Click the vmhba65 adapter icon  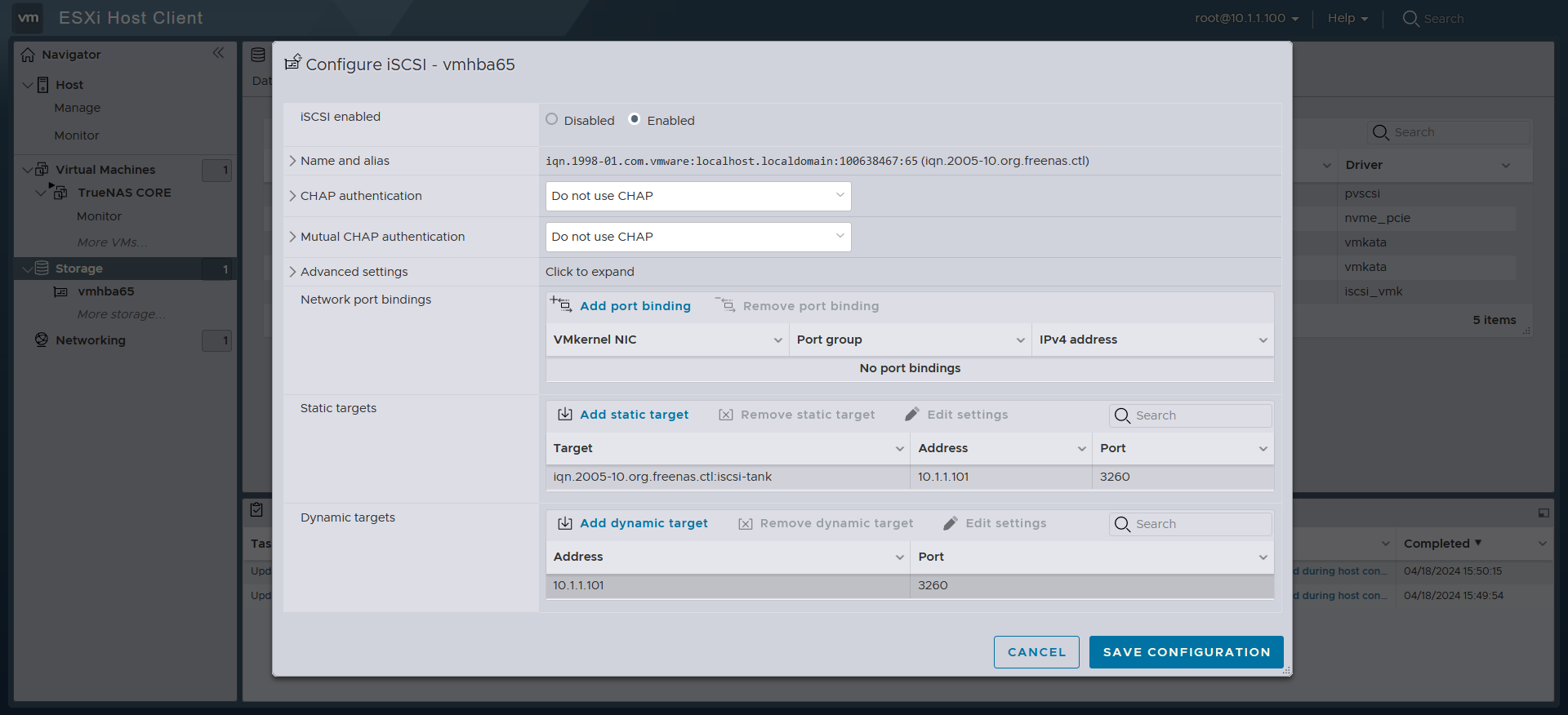61,291
